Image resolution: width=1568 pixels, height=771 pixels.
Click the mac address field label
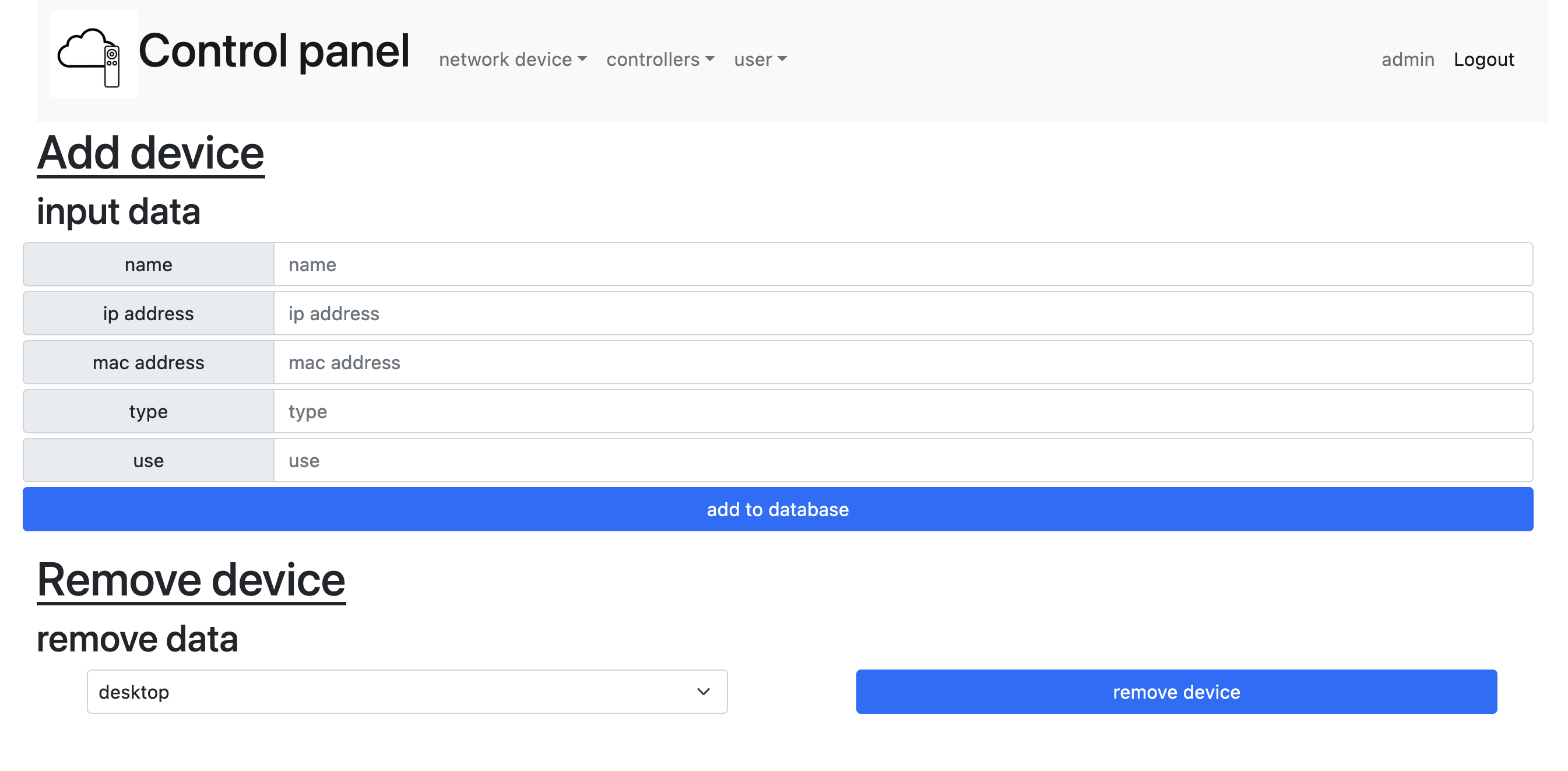[x=149, y=363]
